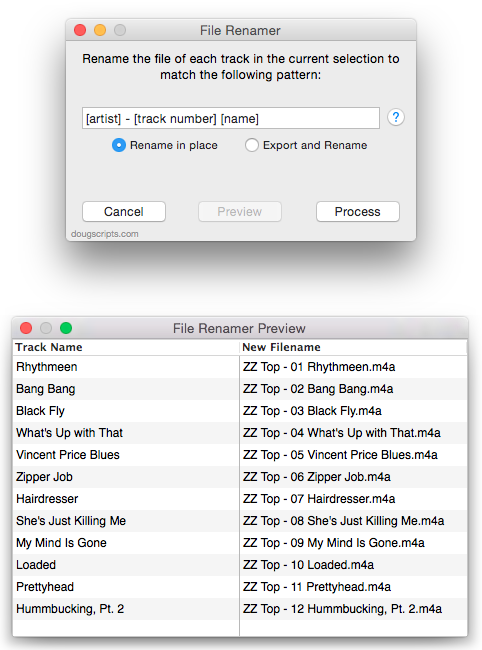Close the File Renamer dialog window

[x=80, y=30]
